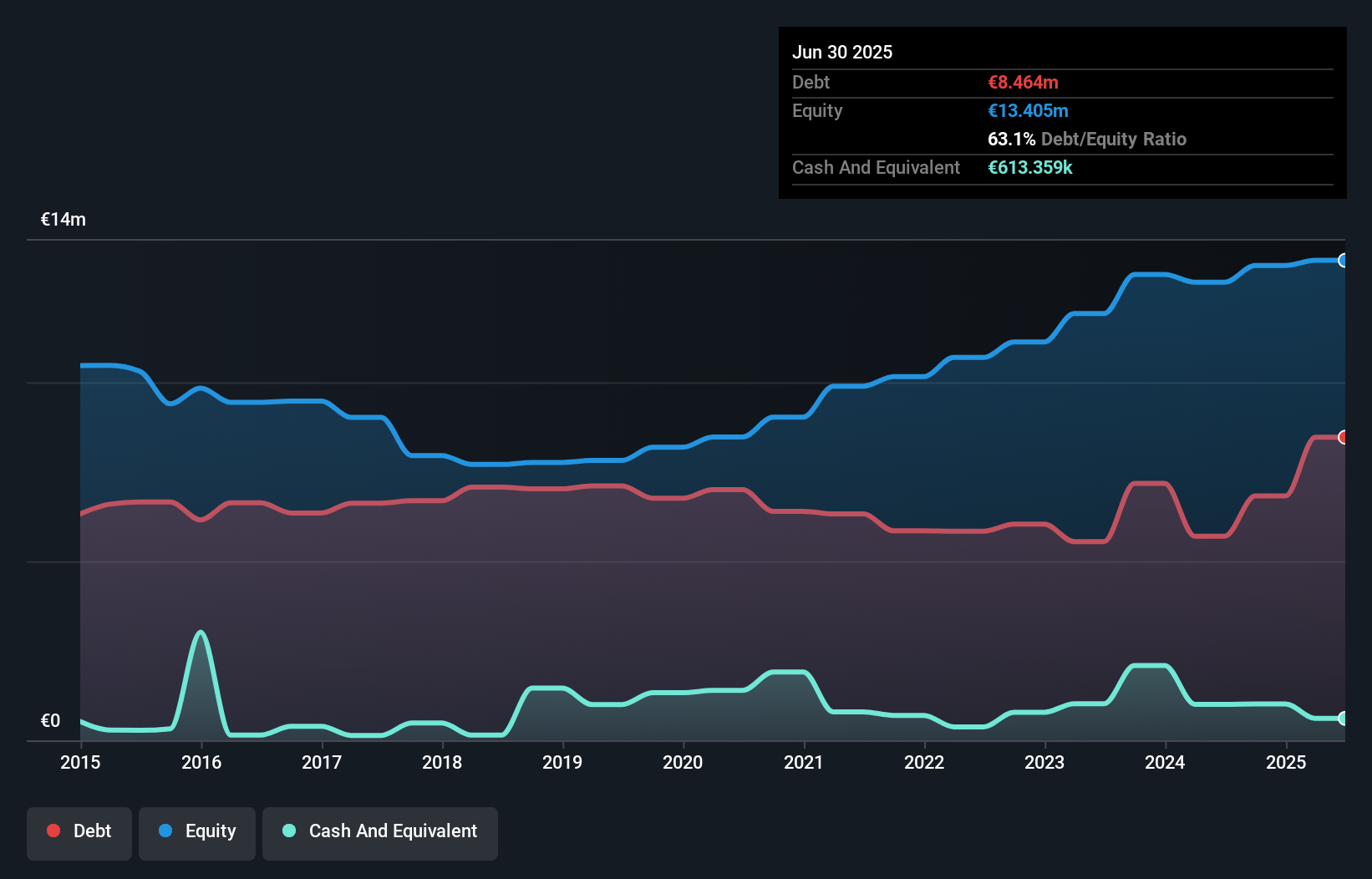Image resolution: width=1372 pixels, height=879 pixels.
Task: Click the €13.405m Equity value
Action: pyautogui.click(x=1028, y=110)
